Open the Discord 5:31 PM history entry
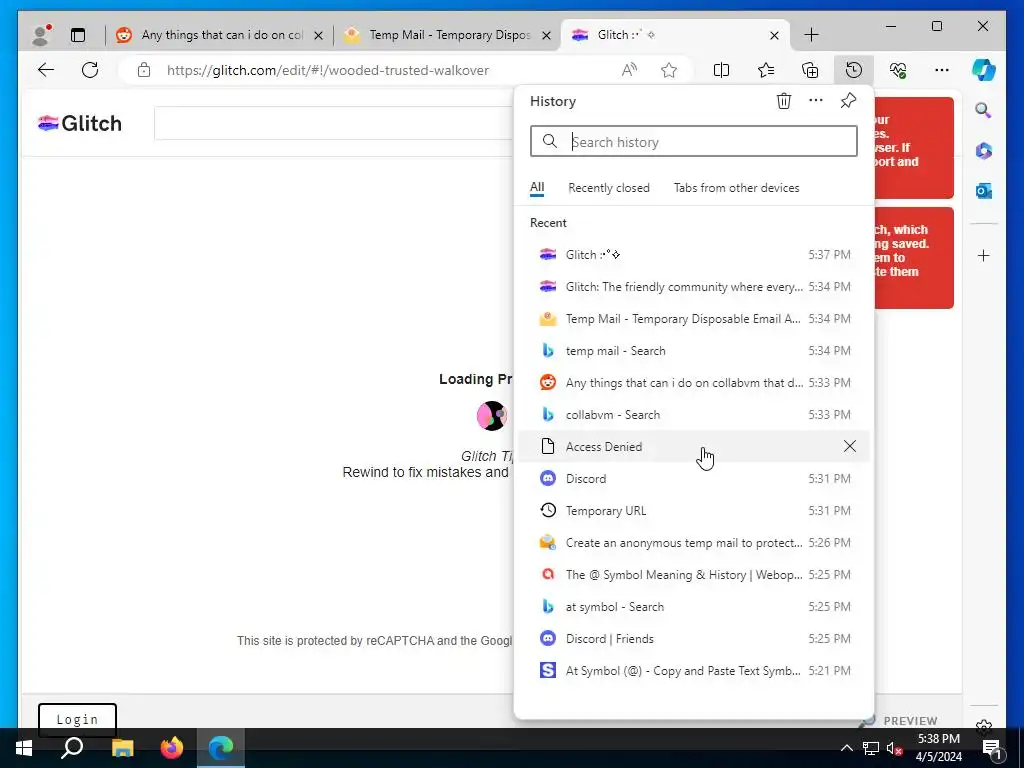1024x768 pixels. 694,479
